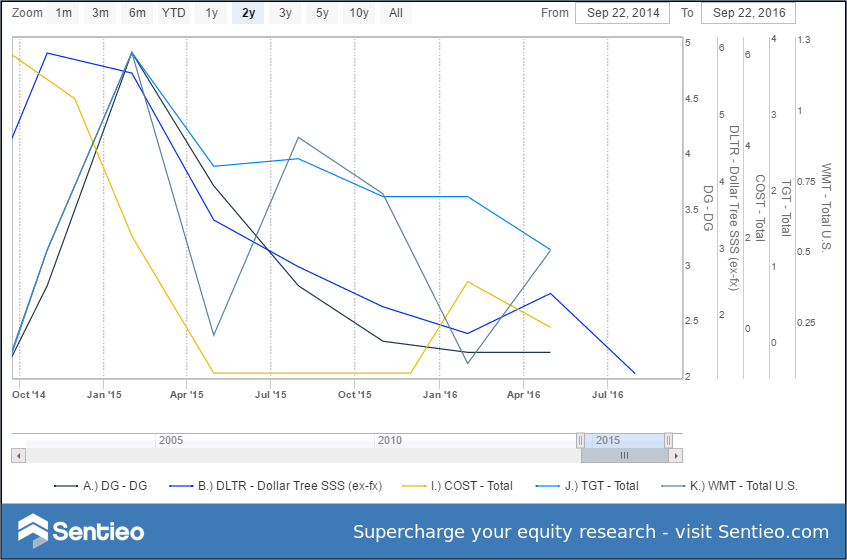Toggle WMT - Total U.S. legend entry
This screenshot has width=847, height=560.
[x=730, y=486]
